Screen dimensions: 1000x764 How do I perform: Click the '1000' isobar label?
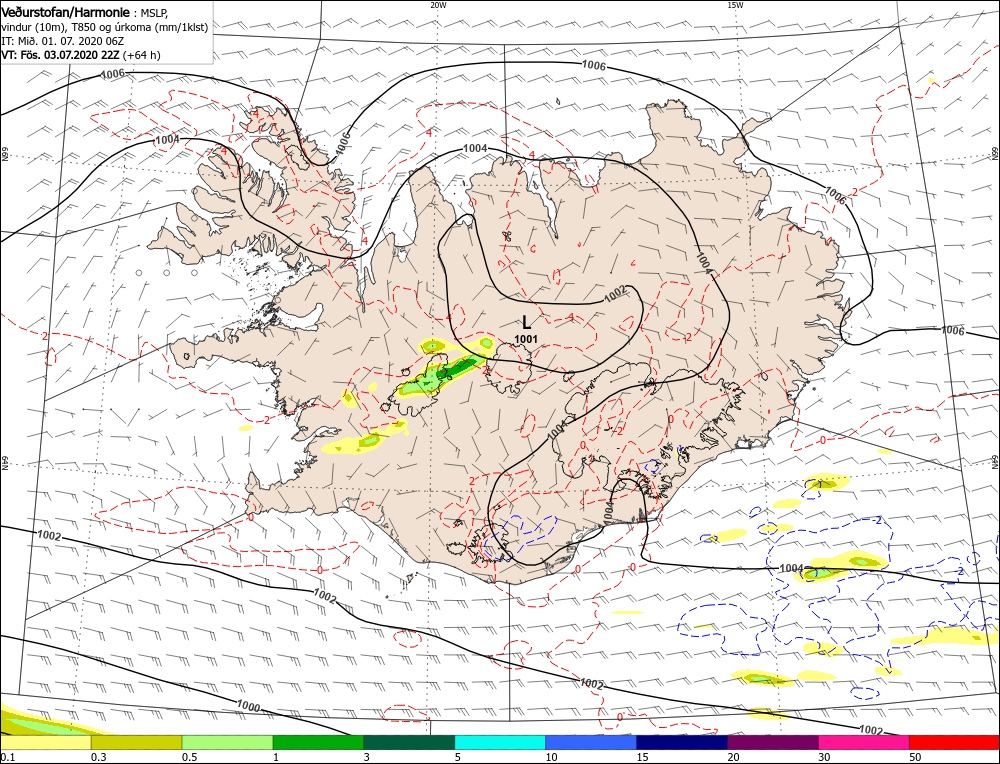tap(247, 706)
